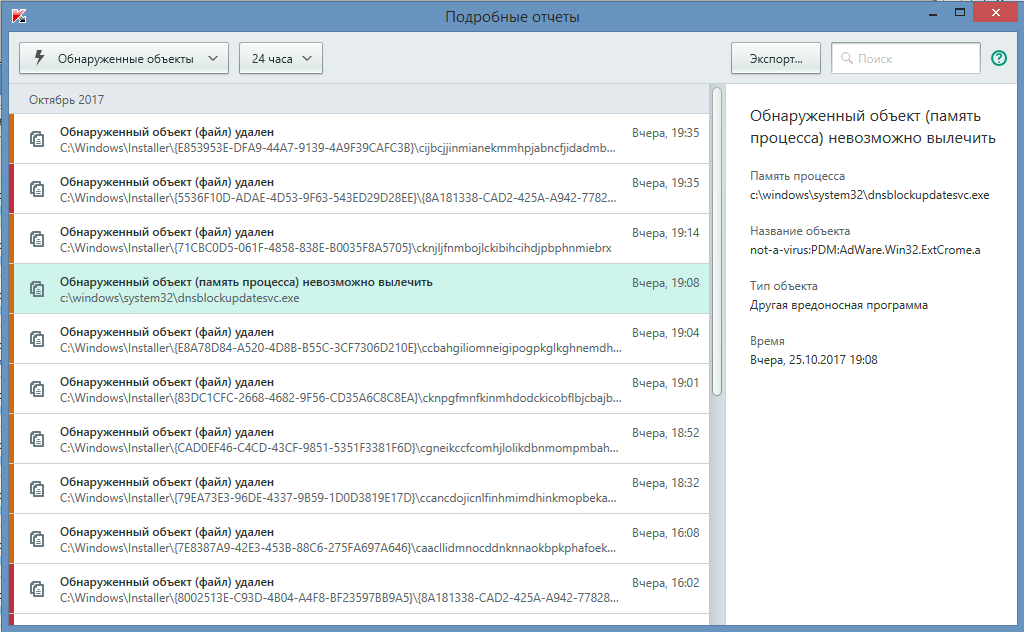Select the 18:32 deleted file entry
The image size is (1024, 632).
pyautogui.click(x=340, y=490)
